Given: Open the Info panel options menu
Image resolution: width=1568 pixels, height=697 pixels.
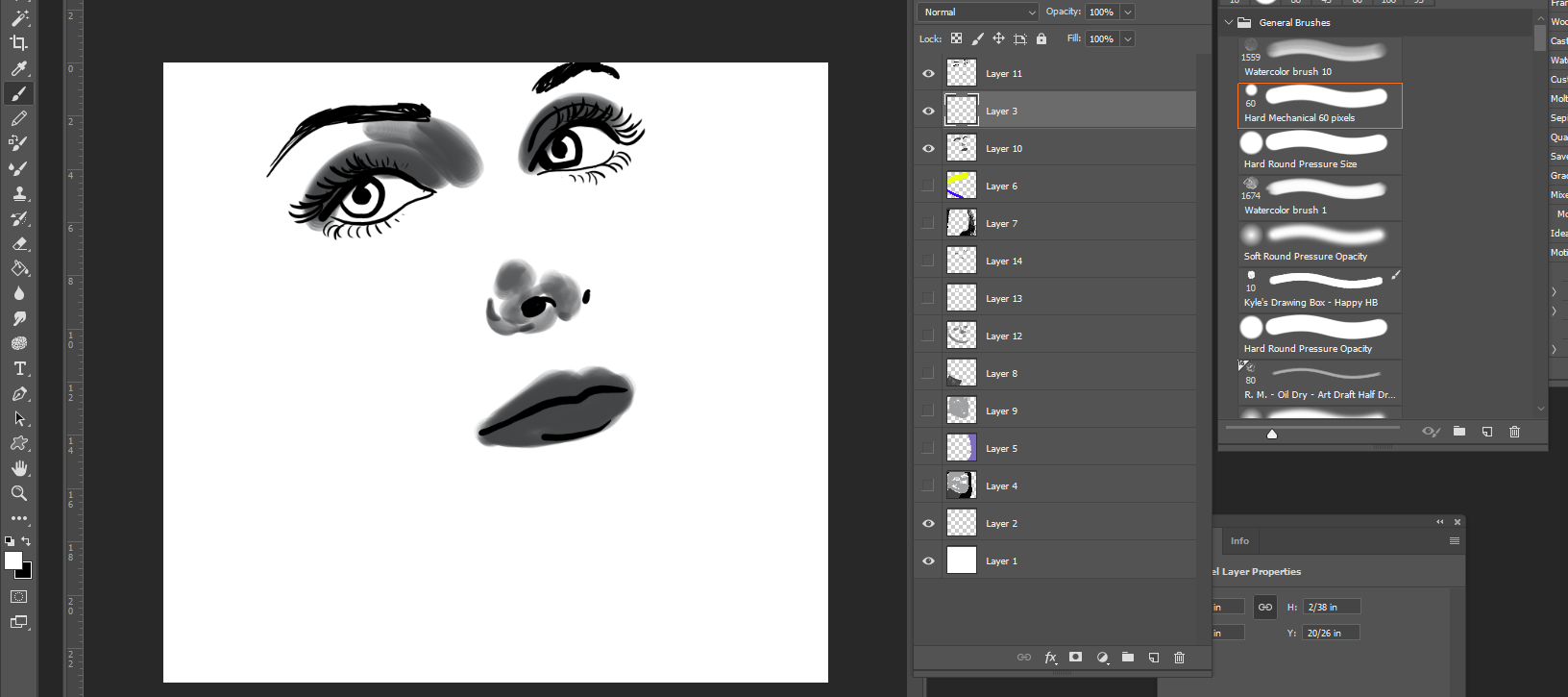Looking at the screenshot, I should (x=1454, y=541).
